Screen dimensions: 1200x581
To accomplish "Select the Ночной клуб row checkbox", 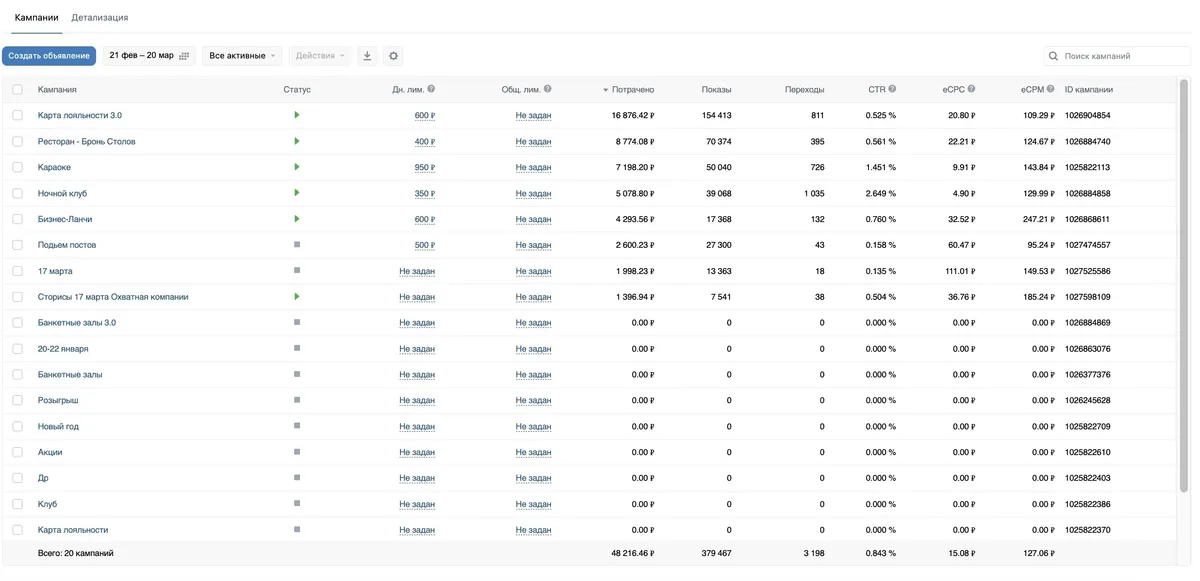I will point(17,193).
